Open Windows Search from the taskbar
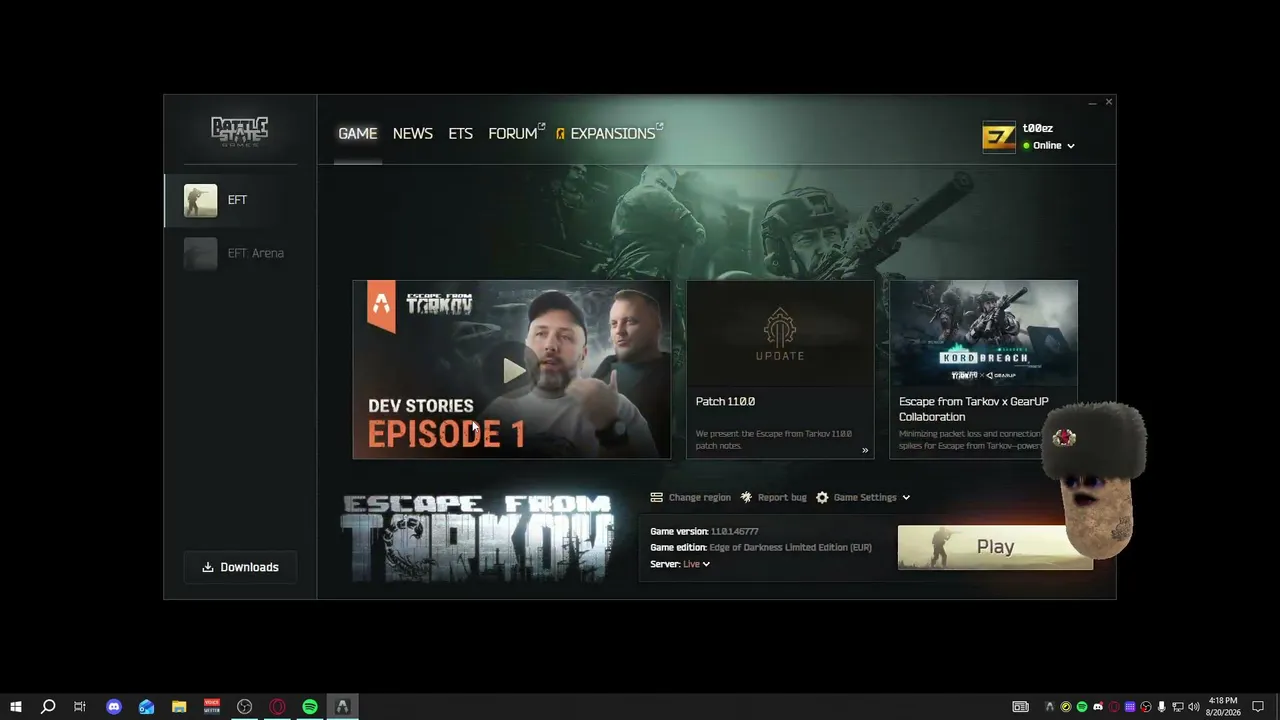Screen dimensions: 1280x720 (48, 707)
